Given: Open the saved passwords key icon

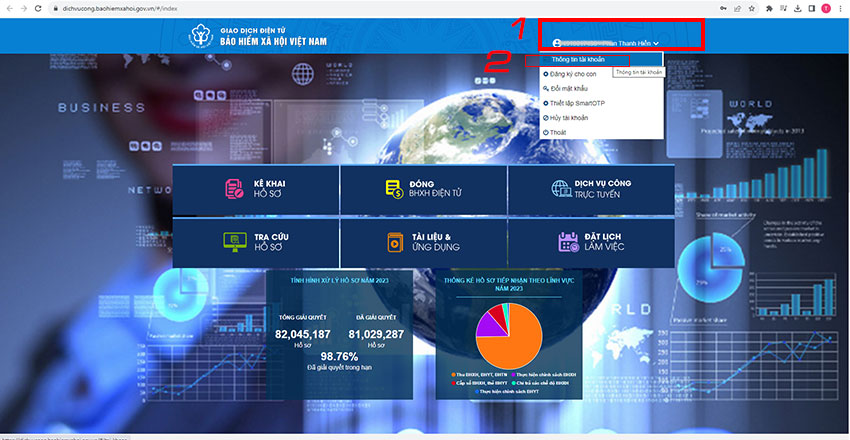Looking at the screenshot, I should tap(723, 9).
